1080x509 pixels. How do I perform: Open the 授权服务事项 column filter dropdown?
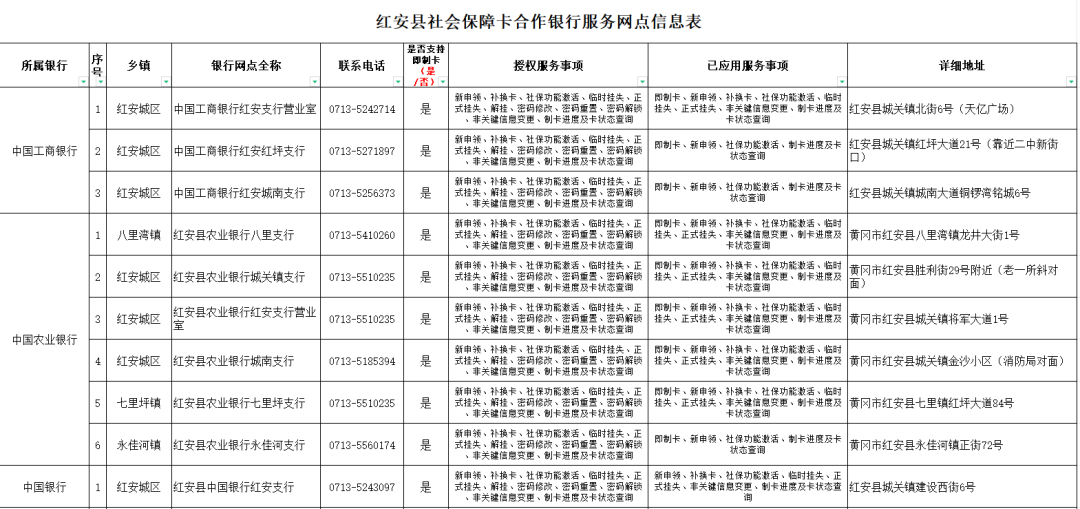tap(642, 82)
